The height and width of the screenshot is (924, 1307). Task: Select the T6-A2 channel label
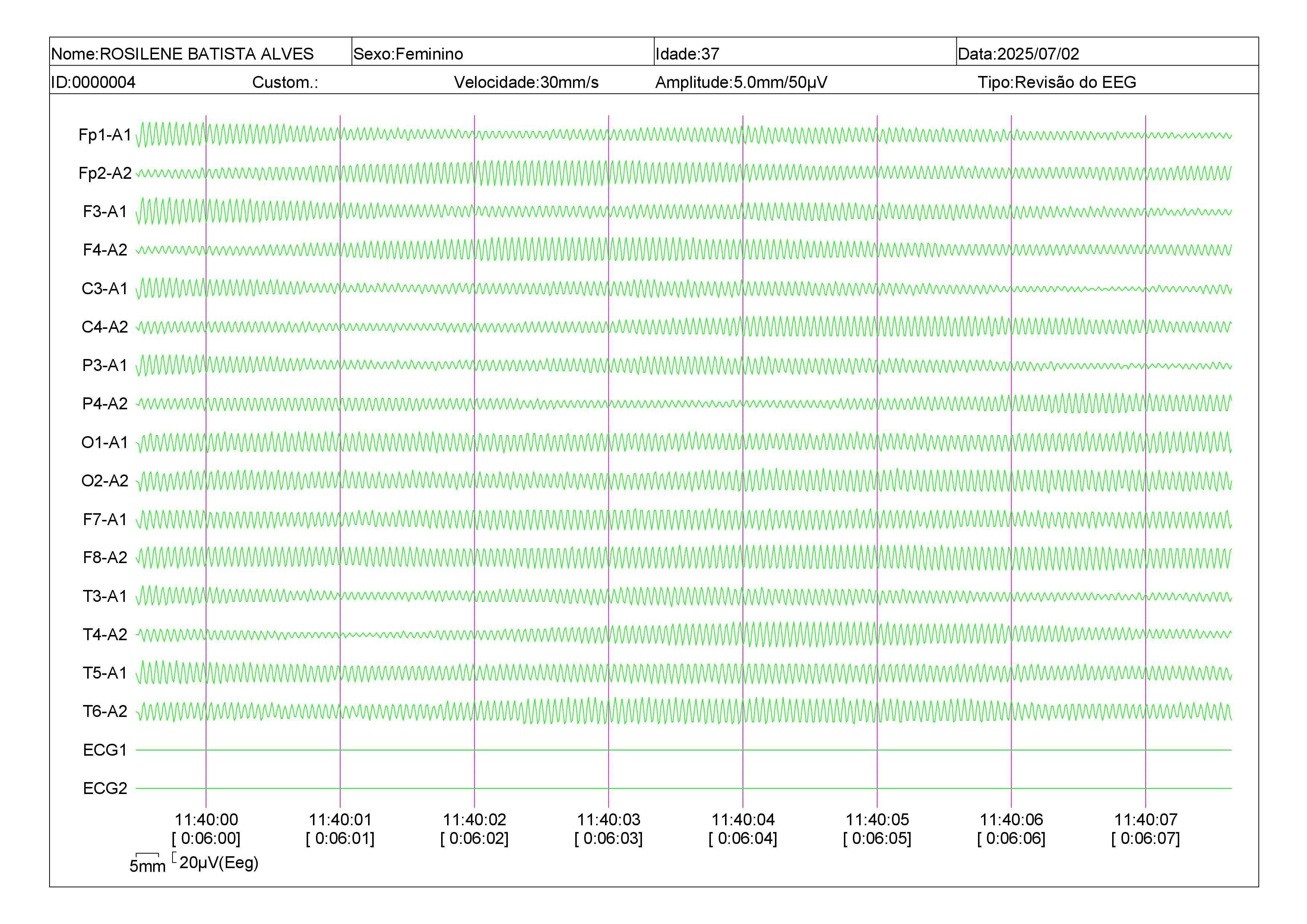tap(105, 711)
